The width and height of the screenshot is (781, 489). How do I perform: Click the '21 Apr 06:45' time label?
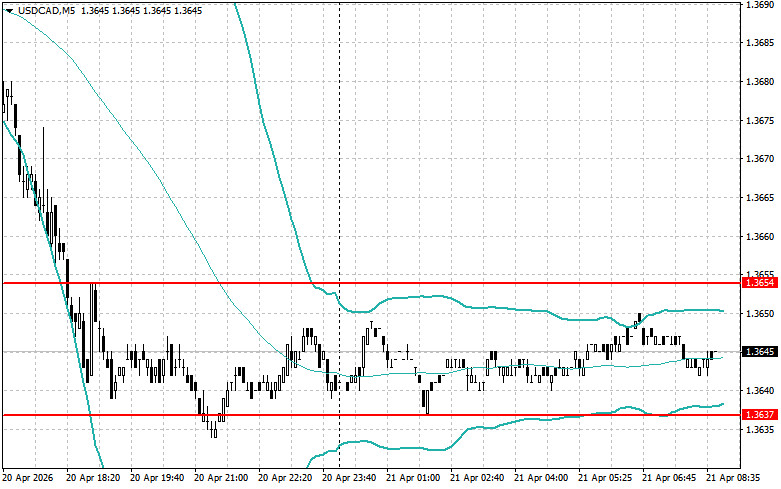point(669,478)
